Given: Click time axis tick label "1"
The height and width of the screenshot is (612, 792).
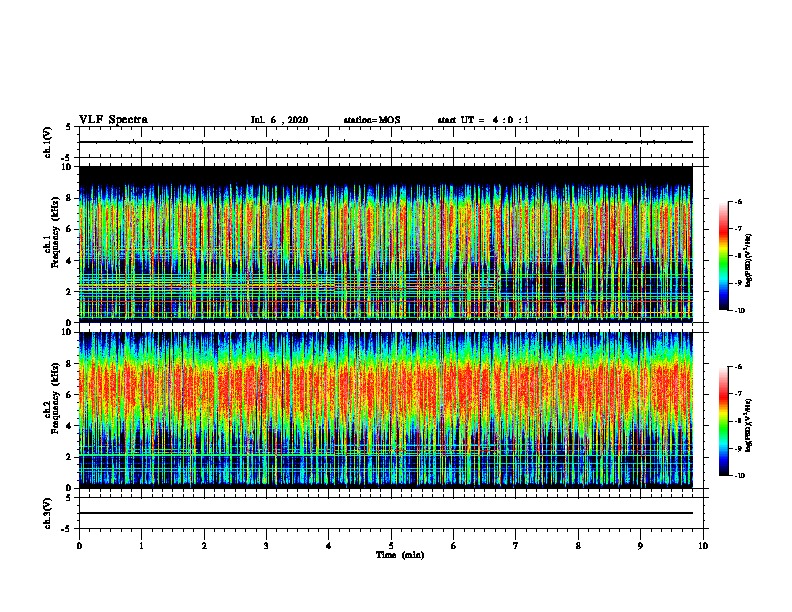Looking at the screenshot, I should click(x=141, y=545).
